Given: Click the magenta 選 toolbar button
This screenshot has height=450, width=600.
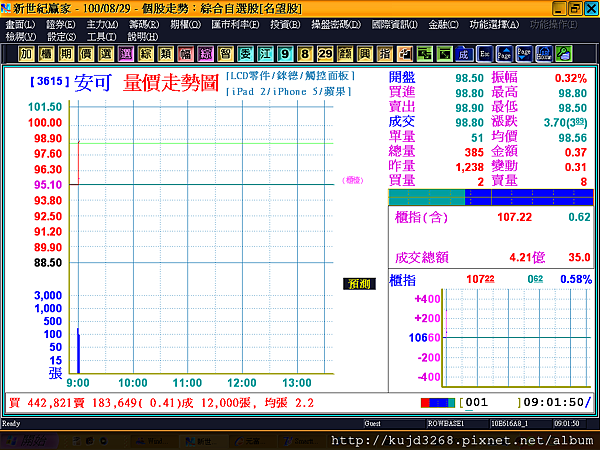Looking at the screenshot, I should pyautogui.click(x=126, y=54).
